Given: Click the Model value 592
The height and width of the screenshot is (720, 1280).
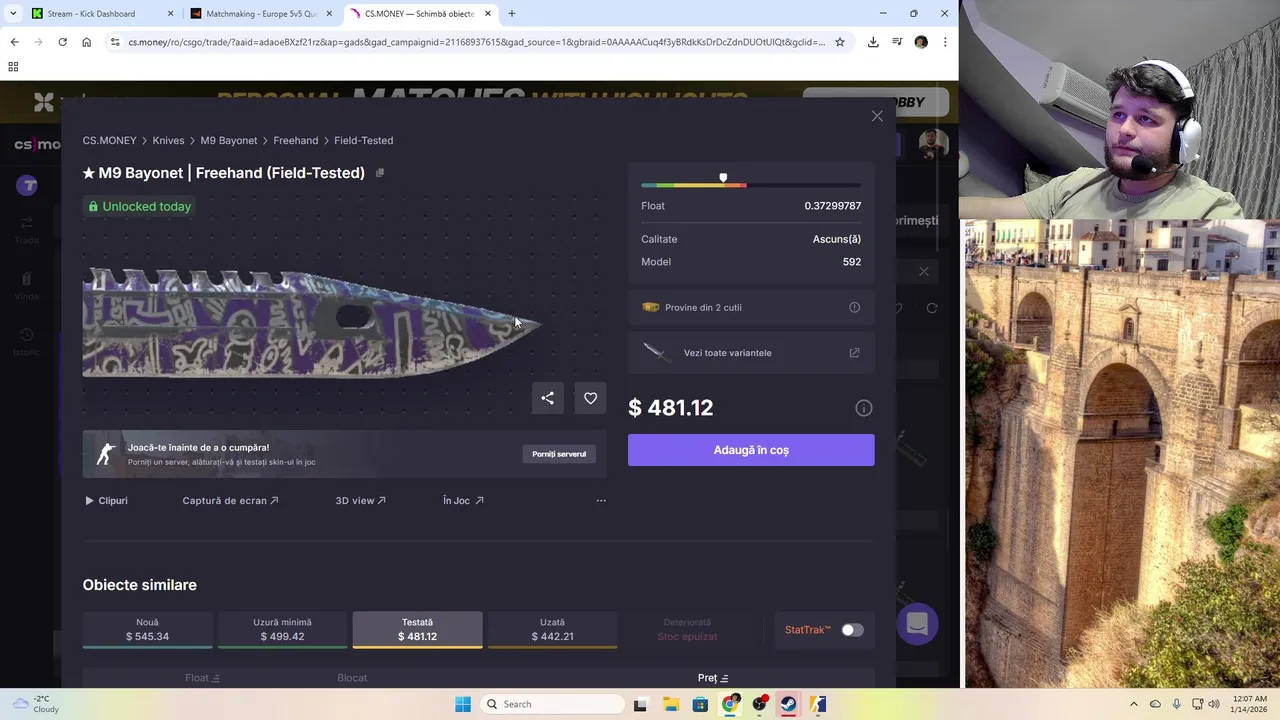Looking at the screenshot, I should [852, 262].
